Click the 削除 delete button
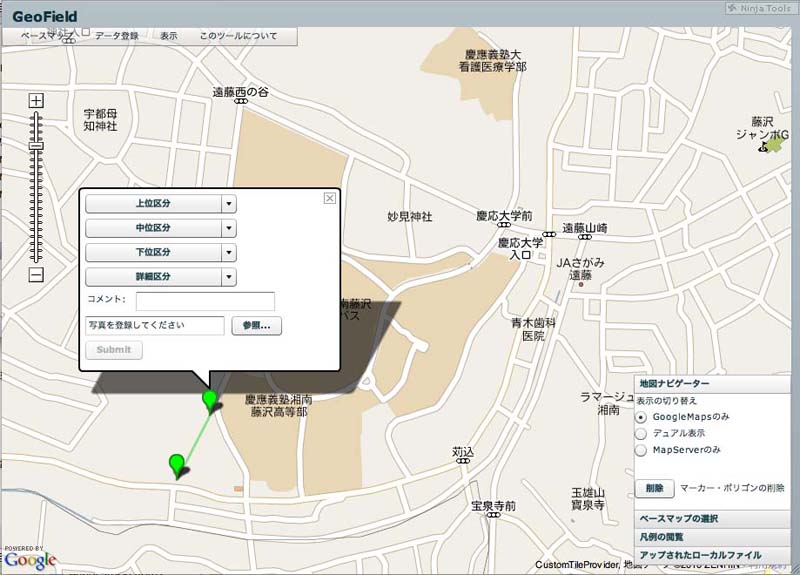The height and width of the screenshot is (575, 800). click(653, 488)
